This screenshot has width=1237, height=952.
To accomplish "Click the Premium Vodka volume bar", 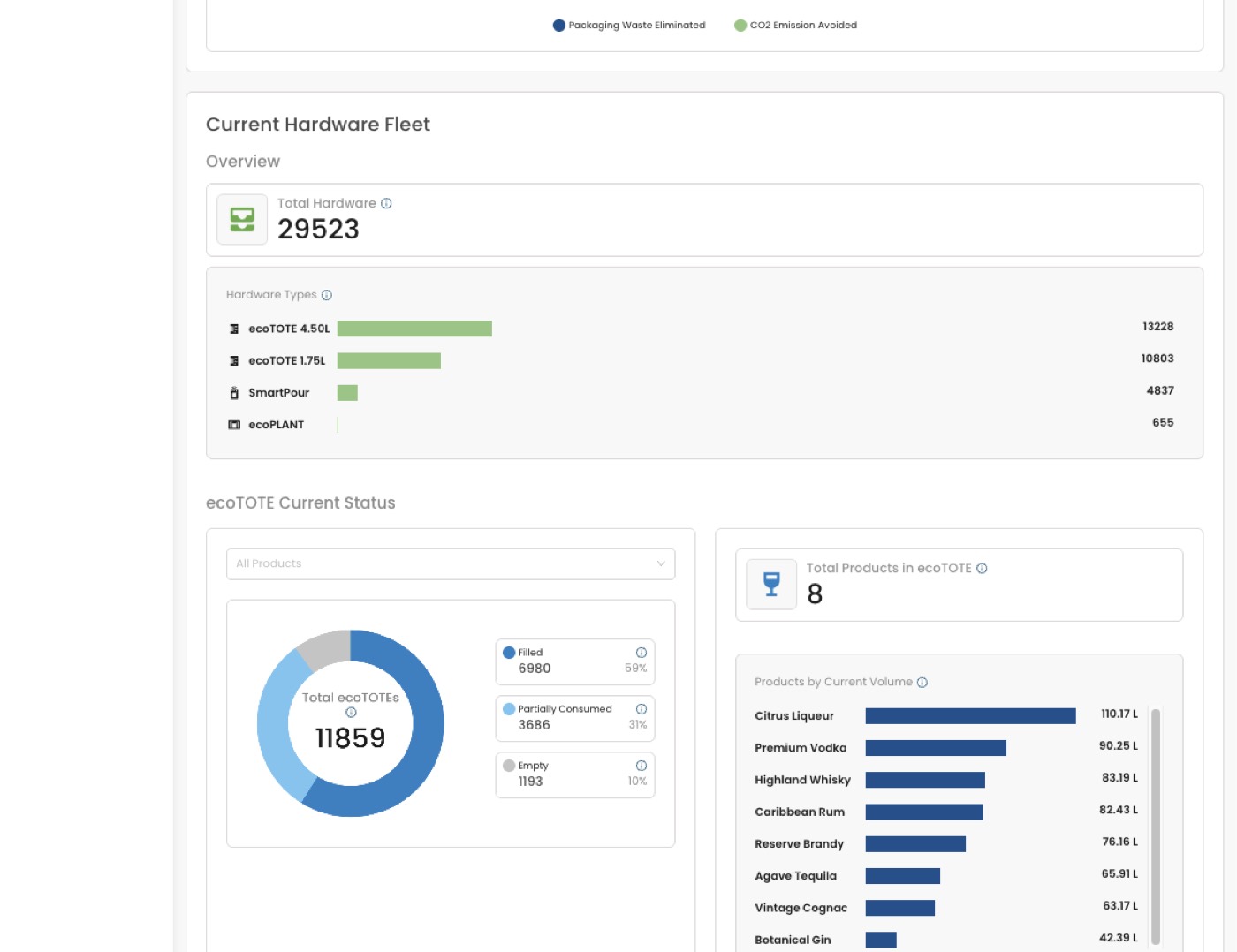I will pos(936,748).
